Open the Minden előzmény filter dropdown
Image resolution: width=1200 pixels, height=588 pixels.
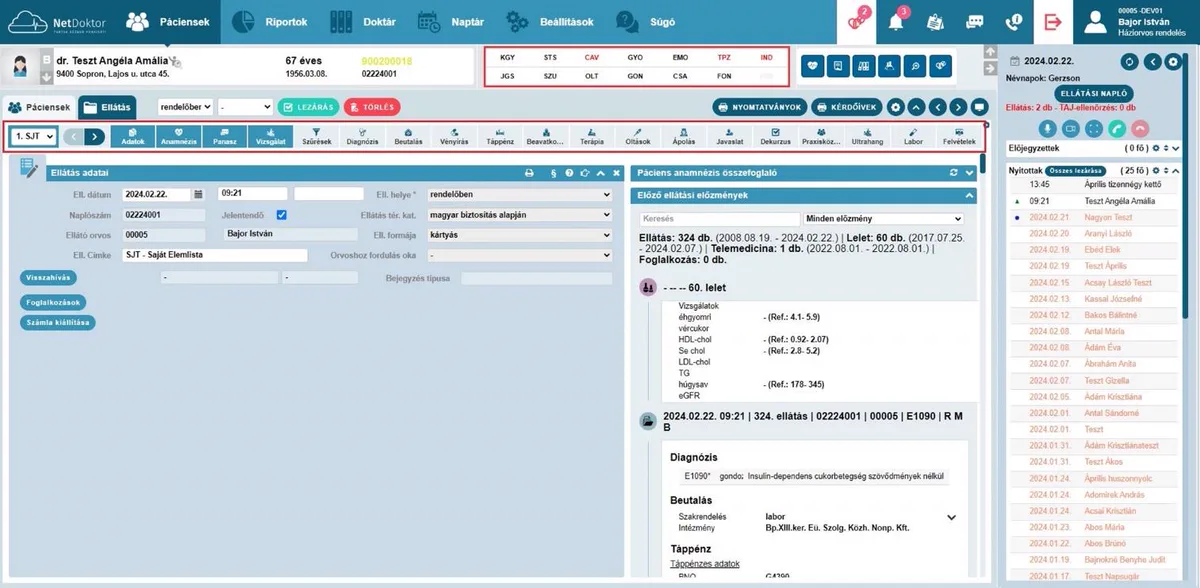tap(883, 218)
